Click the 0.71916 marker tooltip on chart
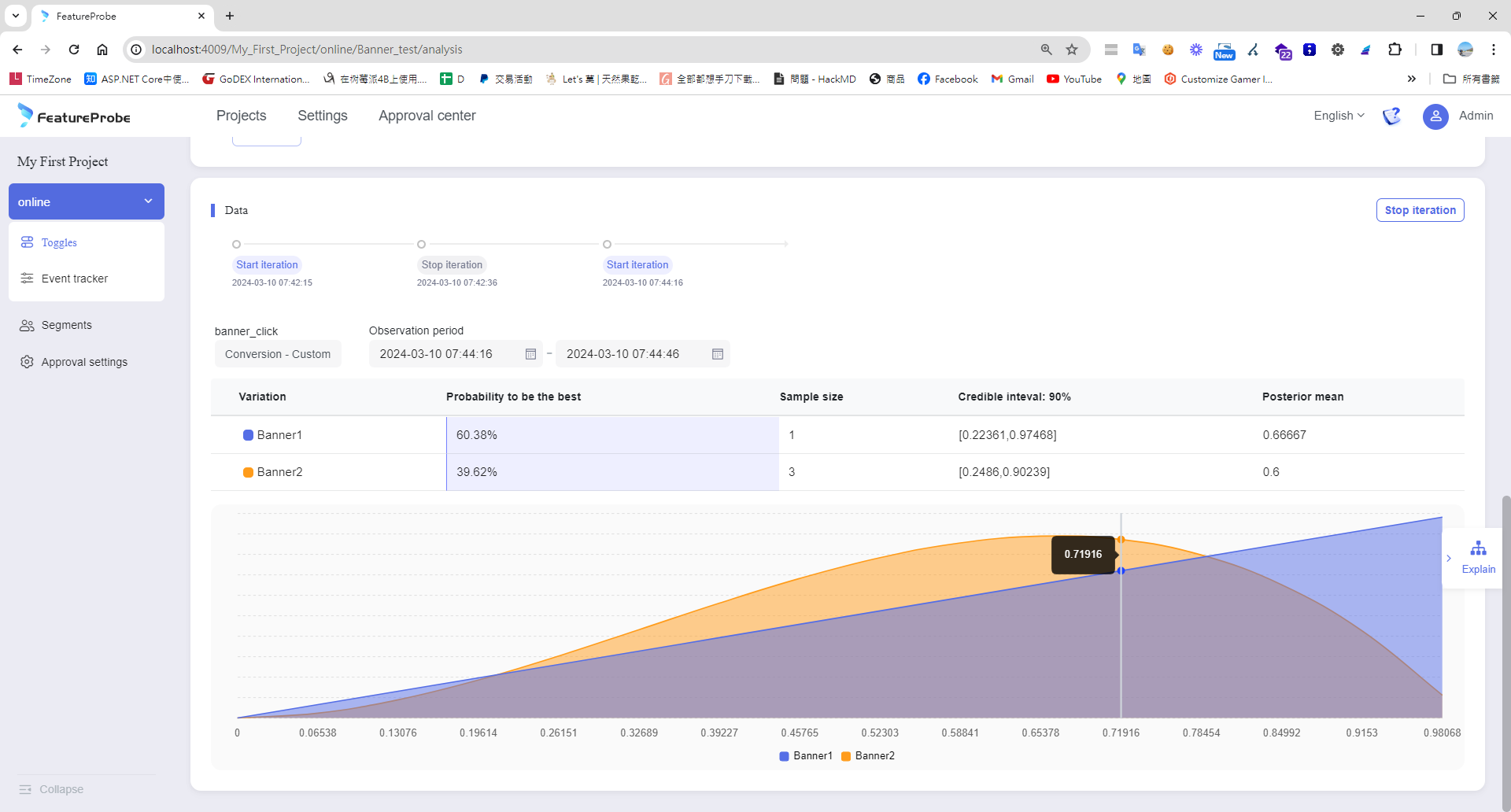This screenshot has height=812, width=1511. tap(1084, 554)
